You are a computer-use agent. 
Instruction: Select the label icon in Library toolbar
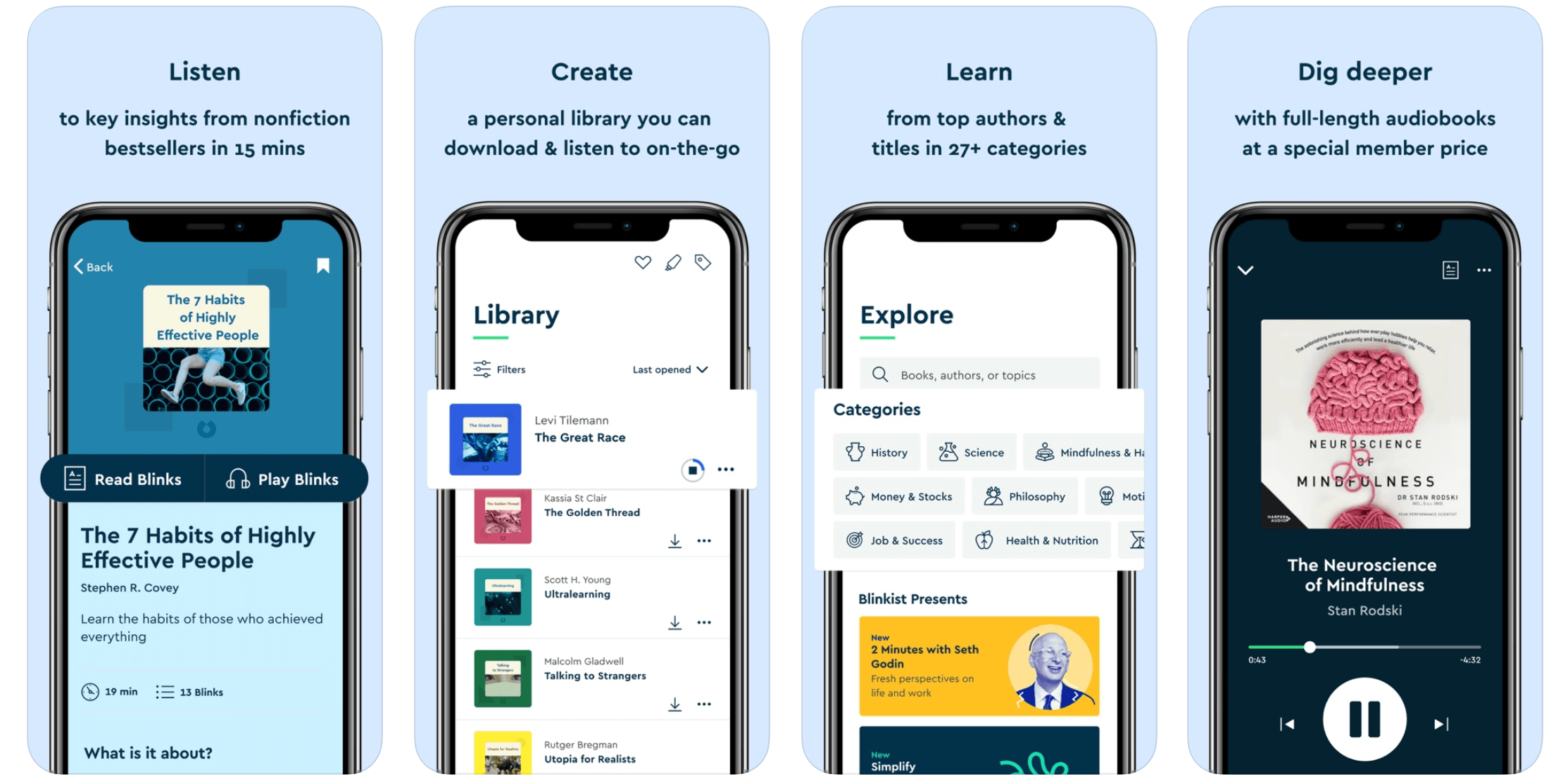point(703,262)
